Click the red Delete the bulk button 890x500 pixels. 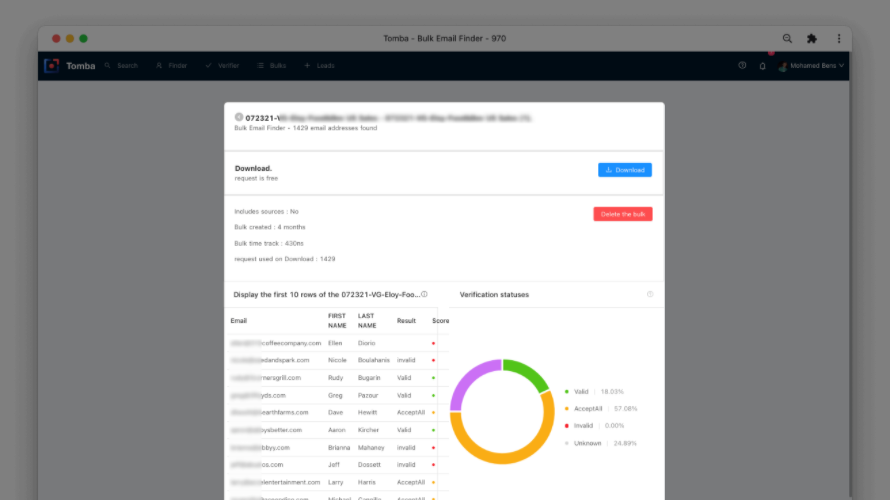pyautogui.click(x=623, y=214)
